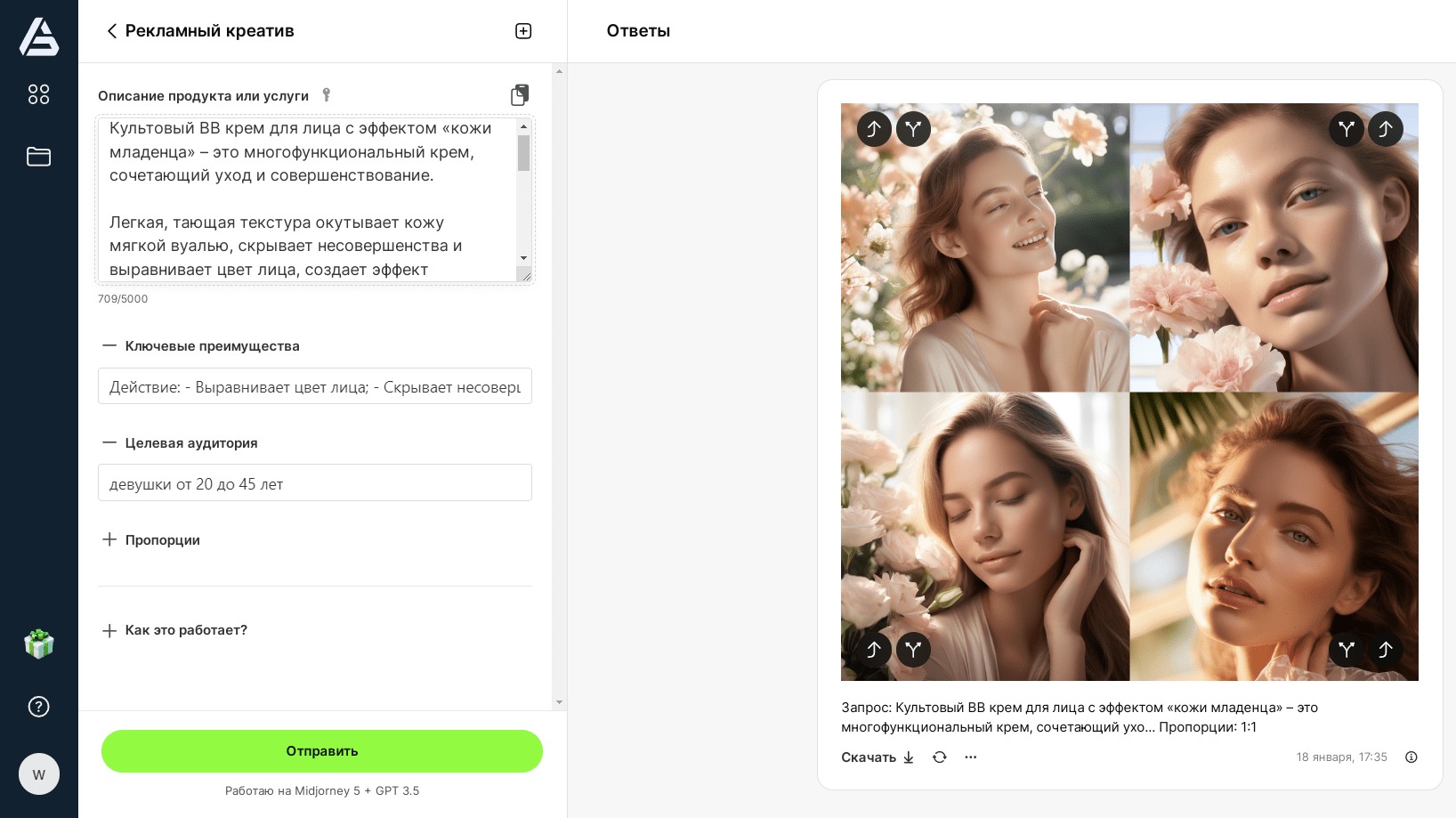The image size is (1456, 818).
Task: Open the W user avatar menu
Action: pyautogui.click(x=39, y=774)
